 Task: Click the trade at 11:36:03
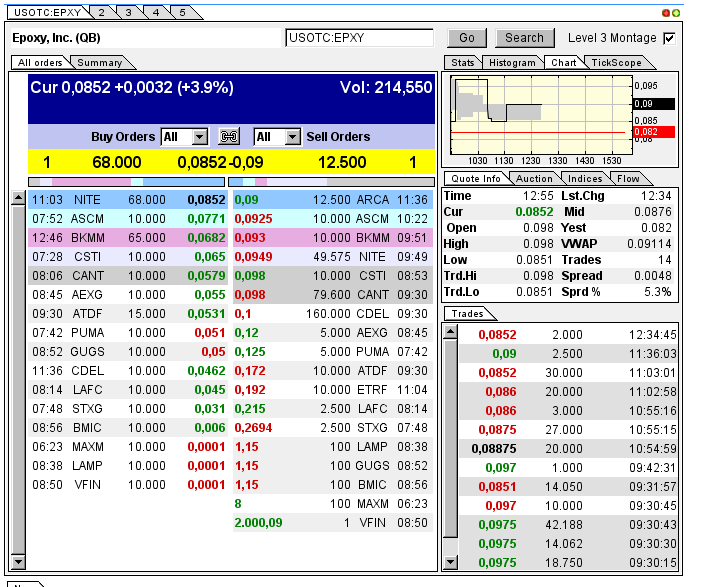coord(568,354)
